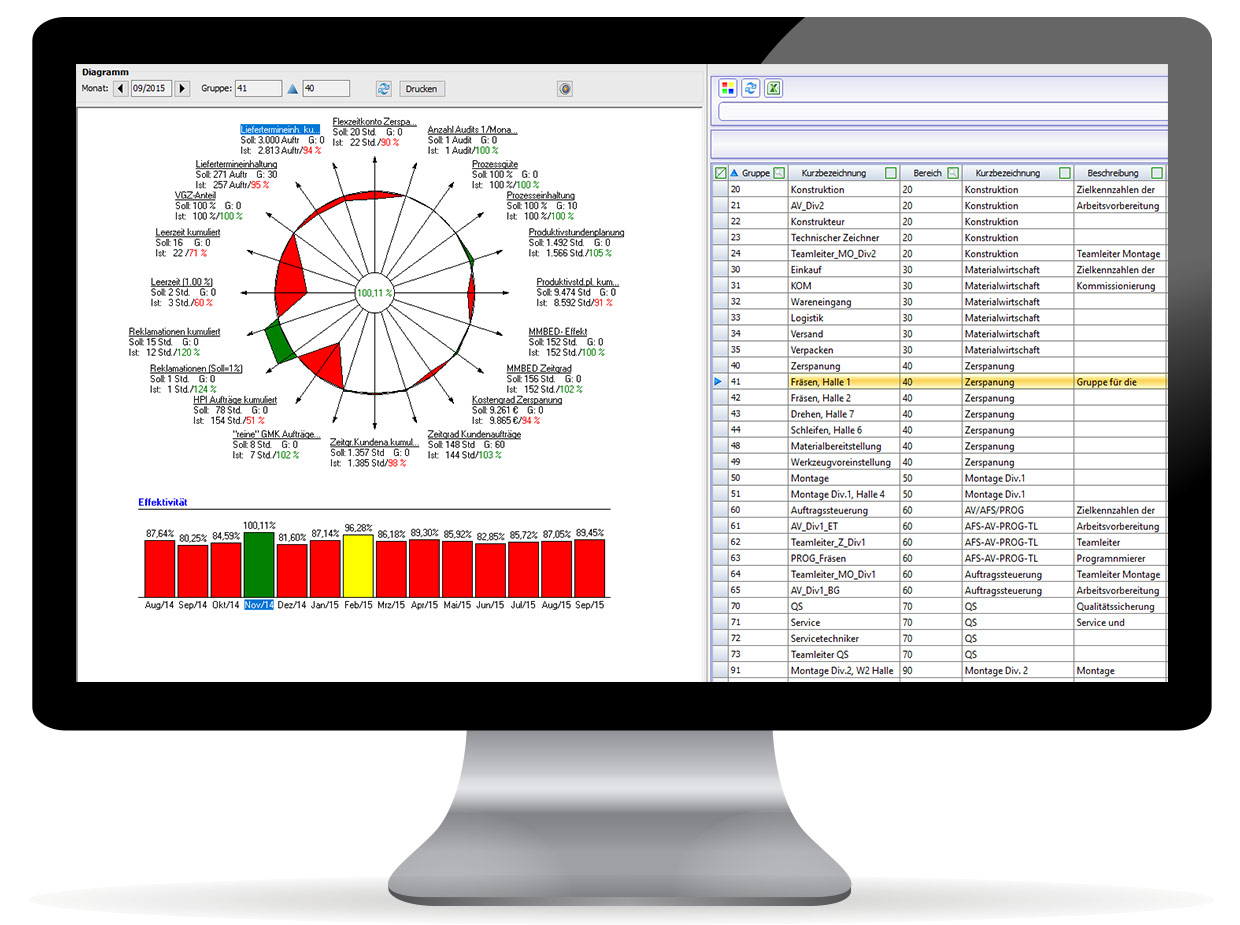
Task: Select the Schleifen, Halle 6 row
Action: 940,430
